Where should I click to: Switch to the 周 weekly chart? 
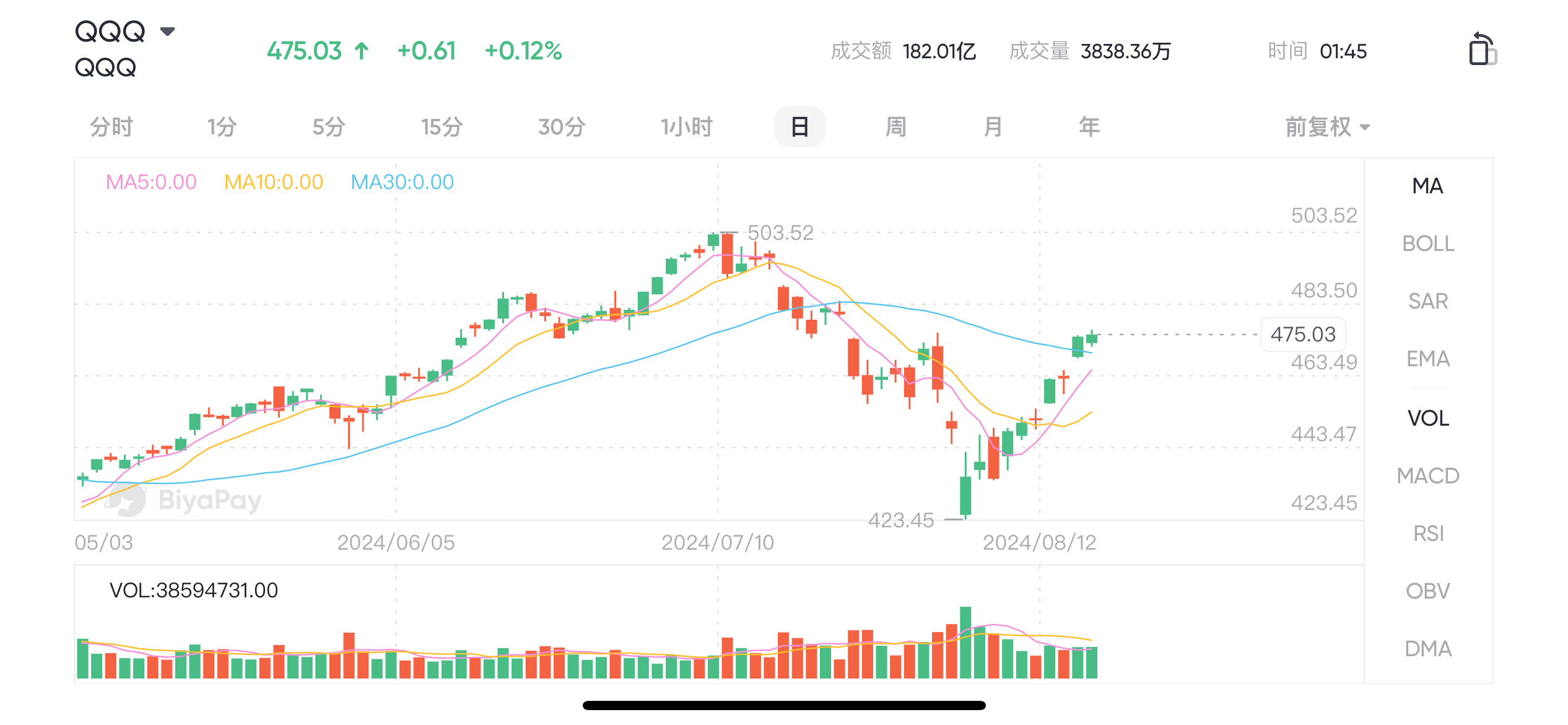[x=896, y=127]
